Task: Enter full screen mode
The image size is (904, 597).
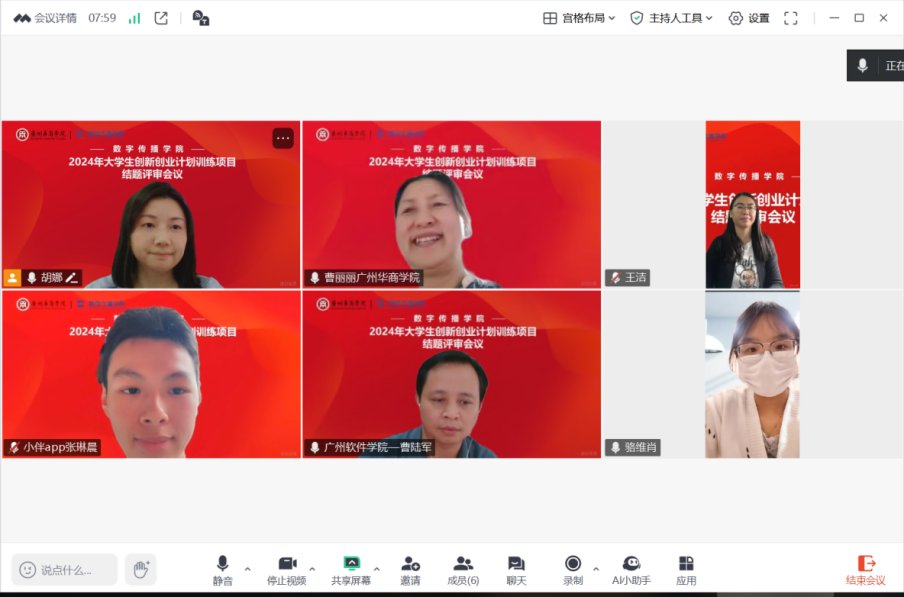Action: [790, 18]
